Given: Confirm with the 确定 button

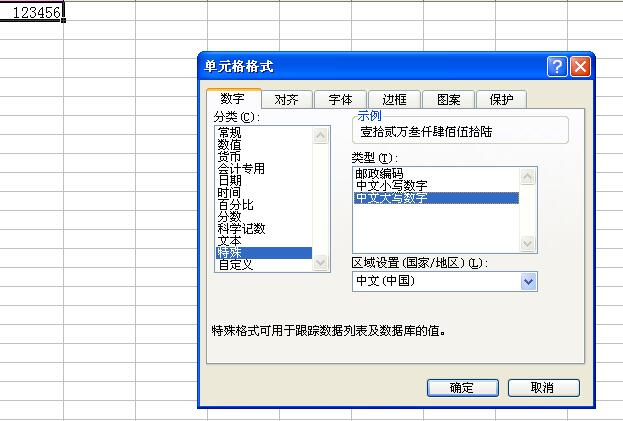Looking at the screenshot, I should click(462, 388).
